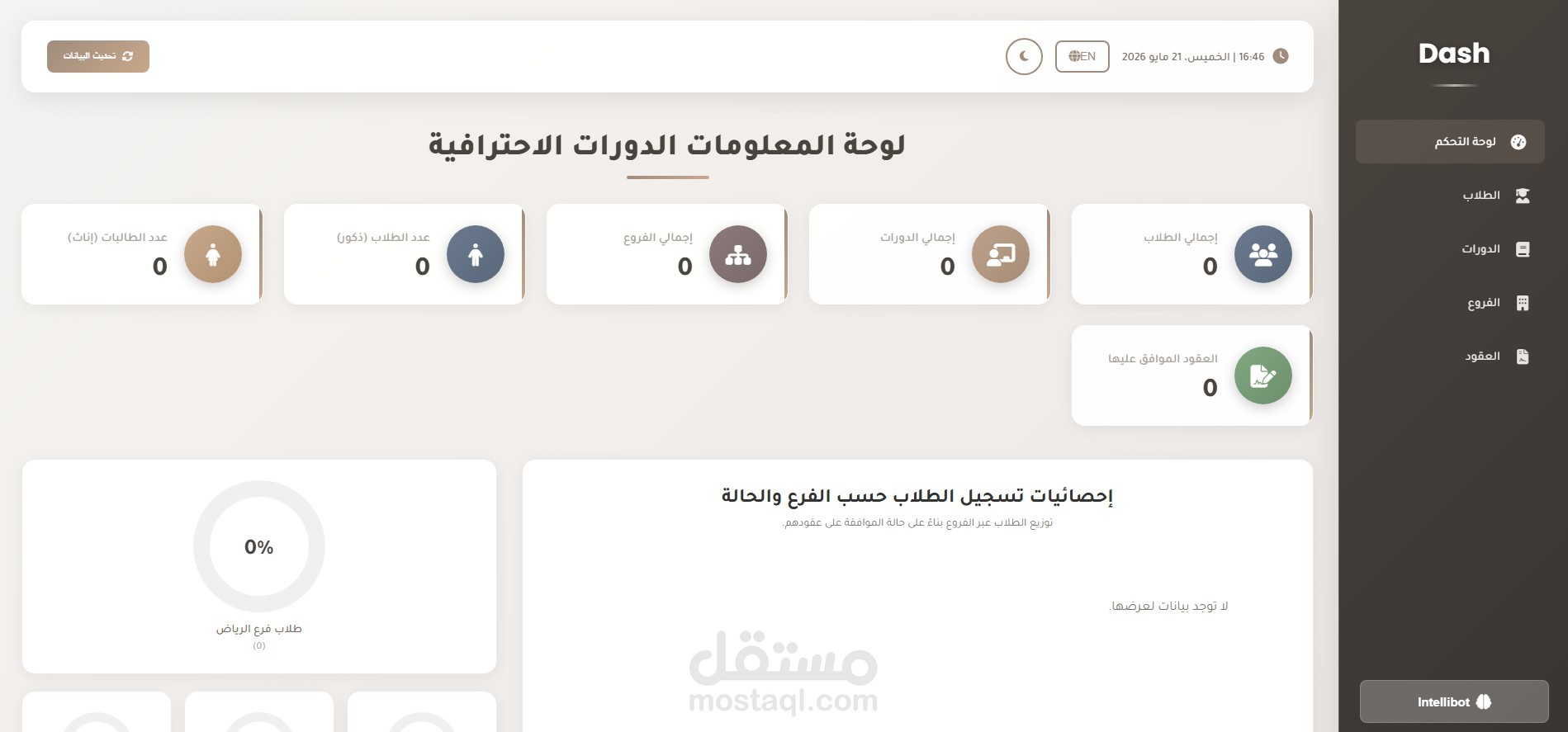Switch language with the EN button

pos(1082,56)
